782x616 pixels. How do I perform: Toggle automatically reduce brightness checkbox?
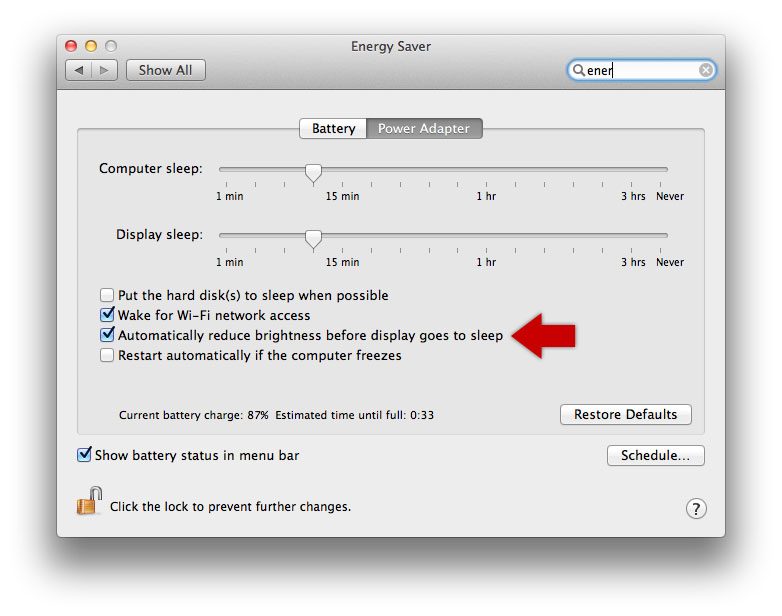click(107, 335)
